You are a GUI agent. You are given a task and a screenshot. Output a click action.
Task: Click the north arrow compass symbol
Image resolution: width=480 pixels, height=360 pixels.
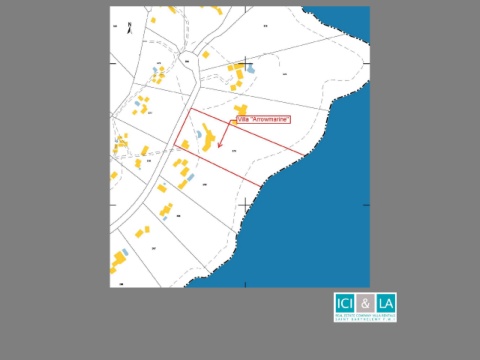pyautogui.click(x=130, y=28)
